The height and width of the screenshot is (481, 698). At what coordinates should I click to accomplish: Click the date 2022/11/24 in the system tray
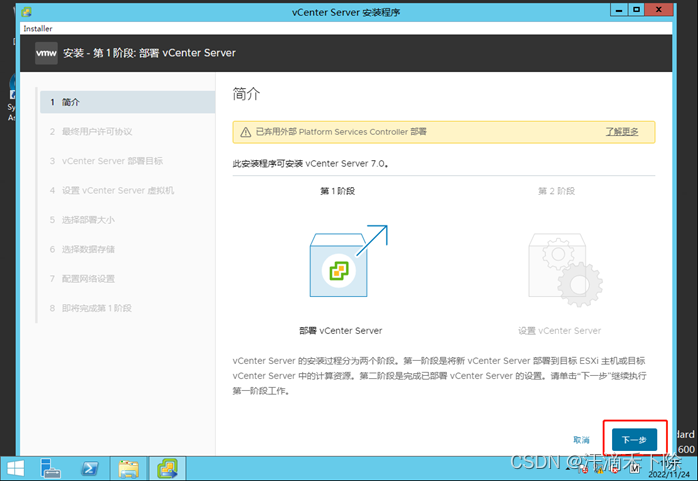(x=669, y=474)
